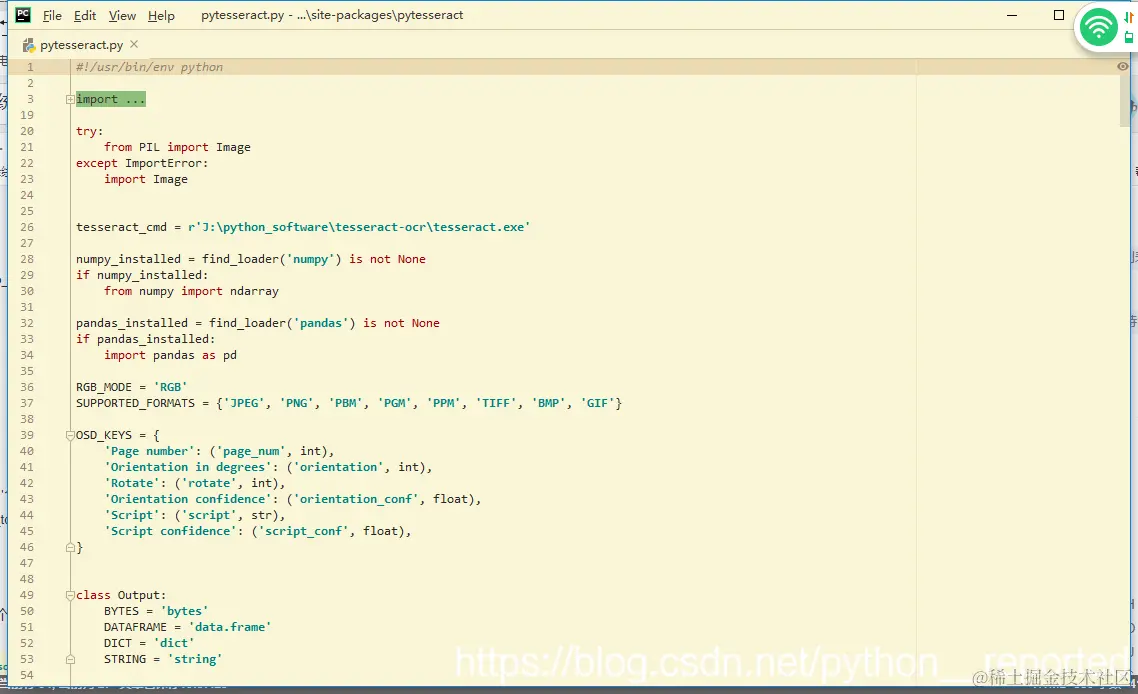Click 'from PIL import Image' line
1138x694 pixels.
[177, 147]
